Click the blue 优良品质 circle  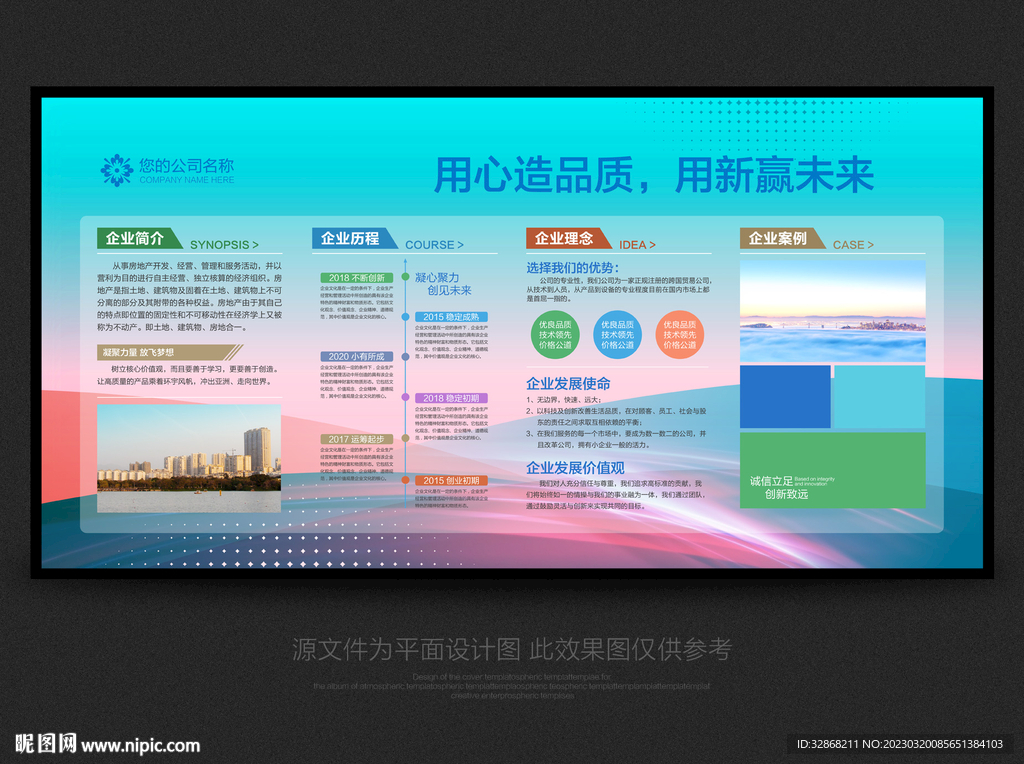[617, 335]
